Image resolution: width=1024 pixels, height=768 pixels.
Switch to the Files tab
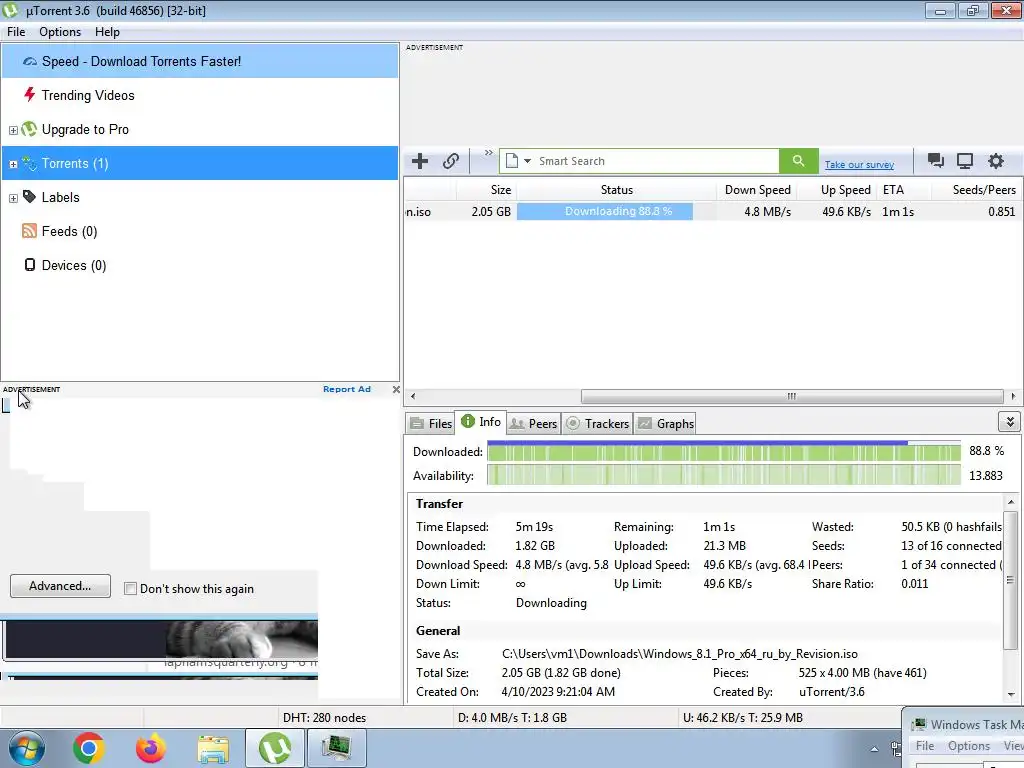pyautogui.click(x=431, y=424)
